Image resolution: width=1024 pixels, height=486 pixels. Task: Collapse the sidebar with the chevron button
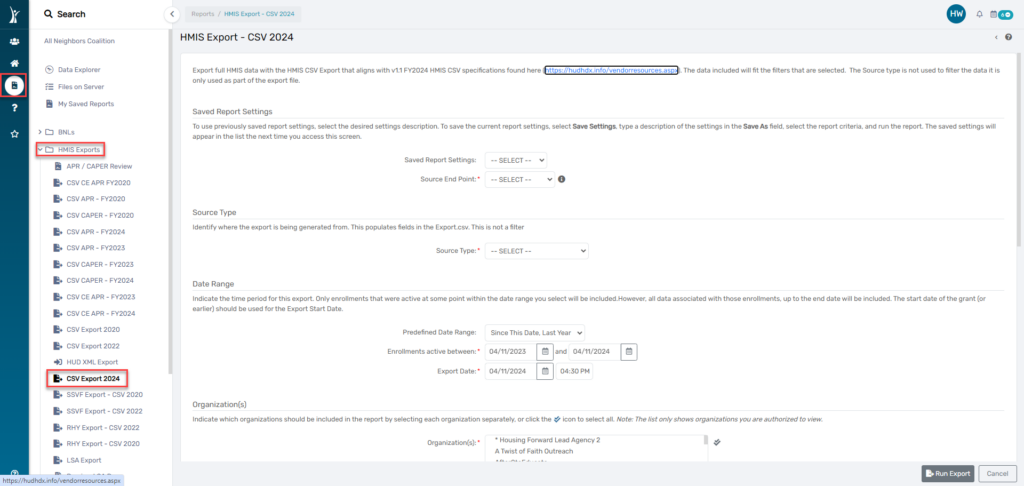pos(171,14)
